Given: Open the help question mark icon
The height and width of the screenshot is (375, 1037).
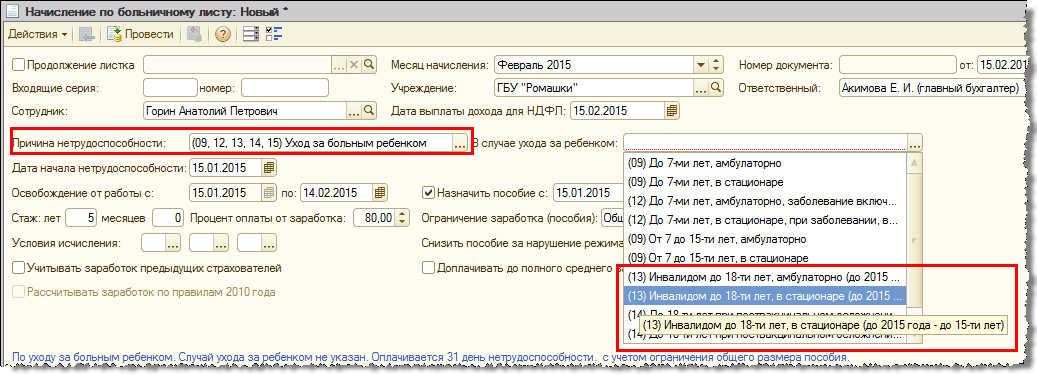Looking at the screenshot, I should click(223, 34).
